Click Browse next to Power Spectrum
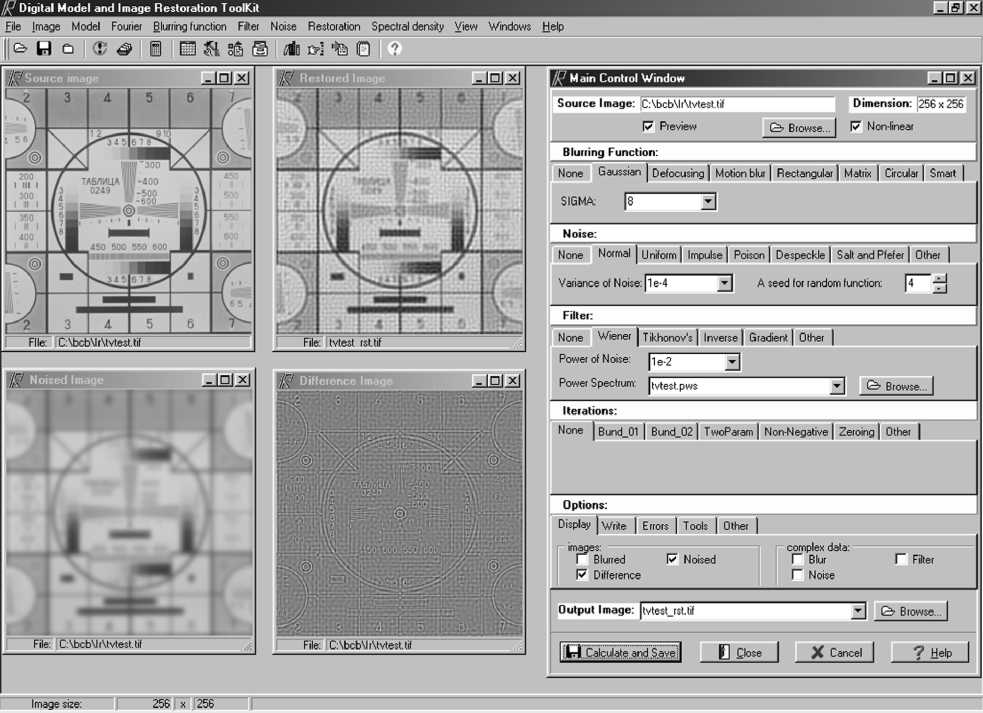 click(896, 386)
